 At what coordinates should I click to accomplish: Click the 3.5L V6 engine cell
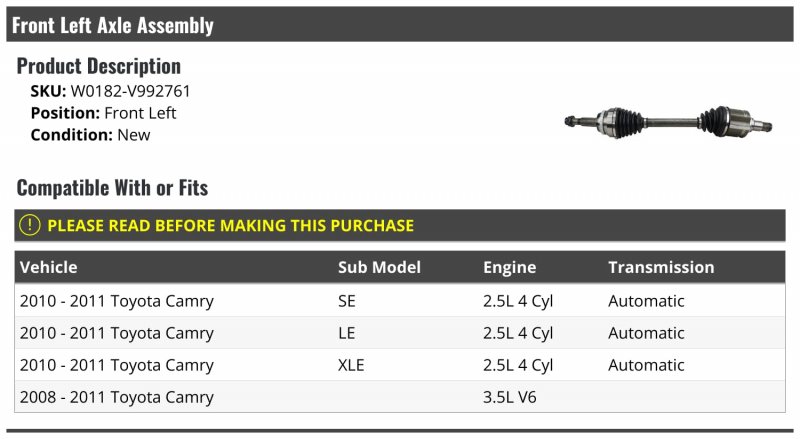click(x=509, y=397)
